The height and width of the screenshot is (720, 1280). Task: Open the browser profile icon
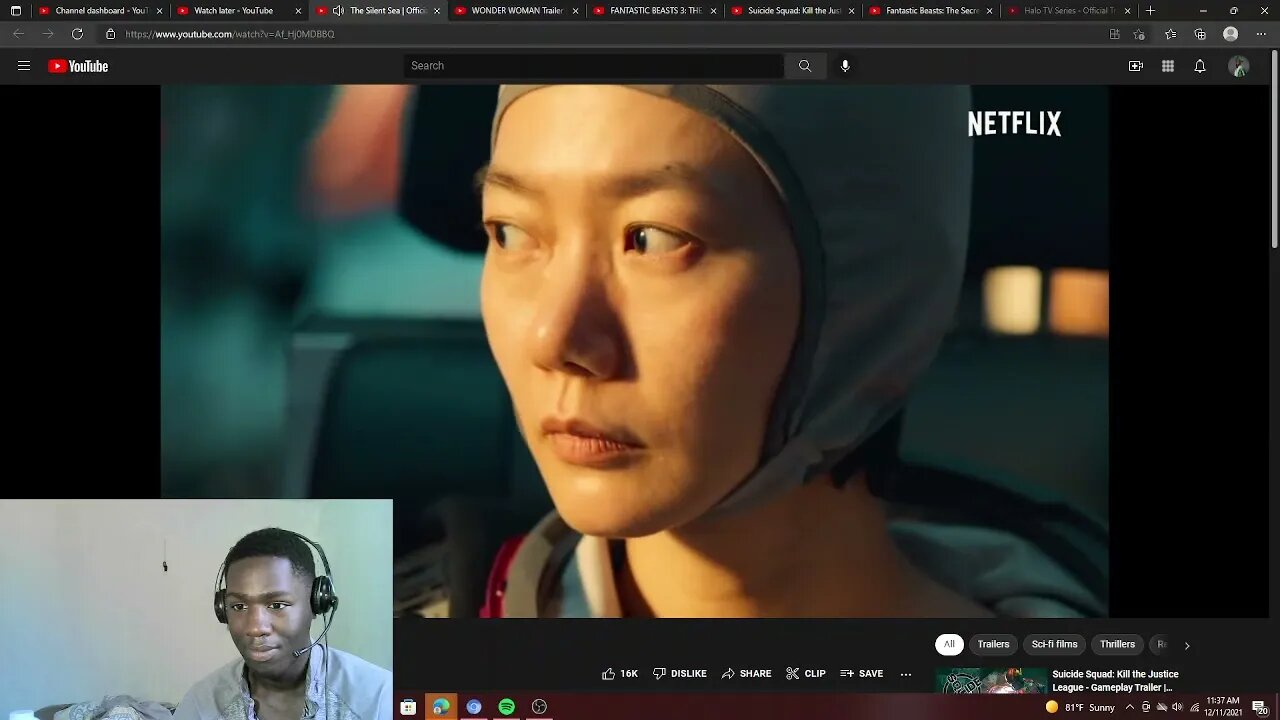(1231, 34)
